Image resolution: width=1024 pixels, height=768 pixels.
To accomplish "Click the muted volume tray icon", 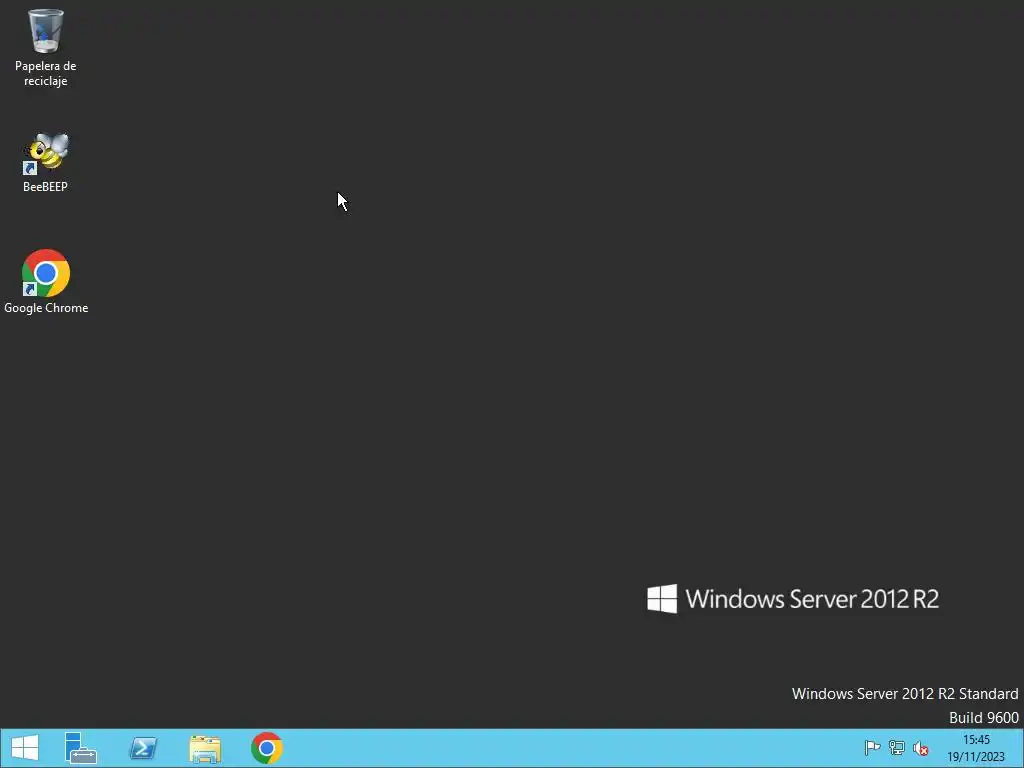I will click(x=921, y=748).
